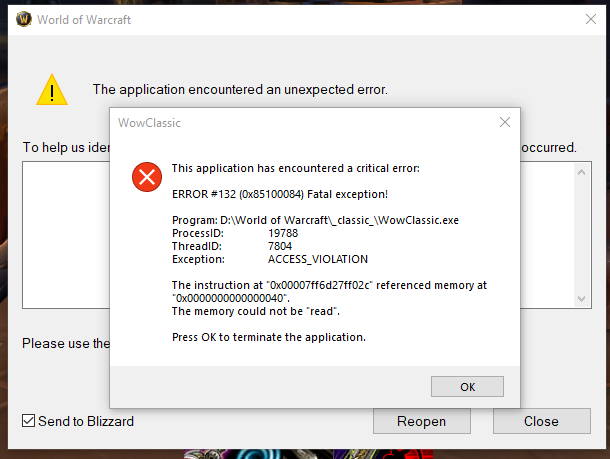
Task: Click the World of Warcraft title bar icon
Action: (21, 19)
